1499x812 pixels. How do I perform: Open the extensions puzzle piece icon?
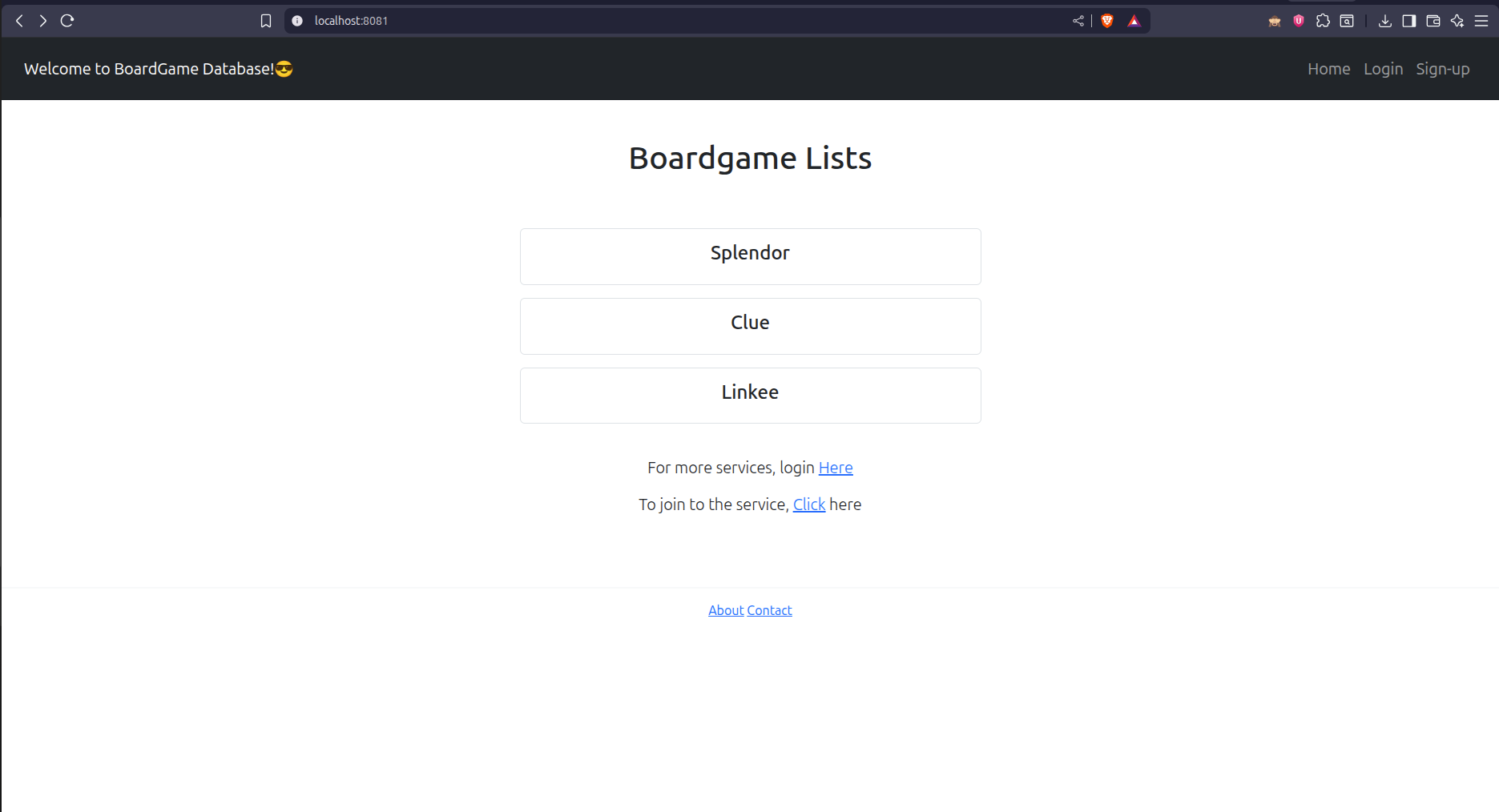[1323, 21]
